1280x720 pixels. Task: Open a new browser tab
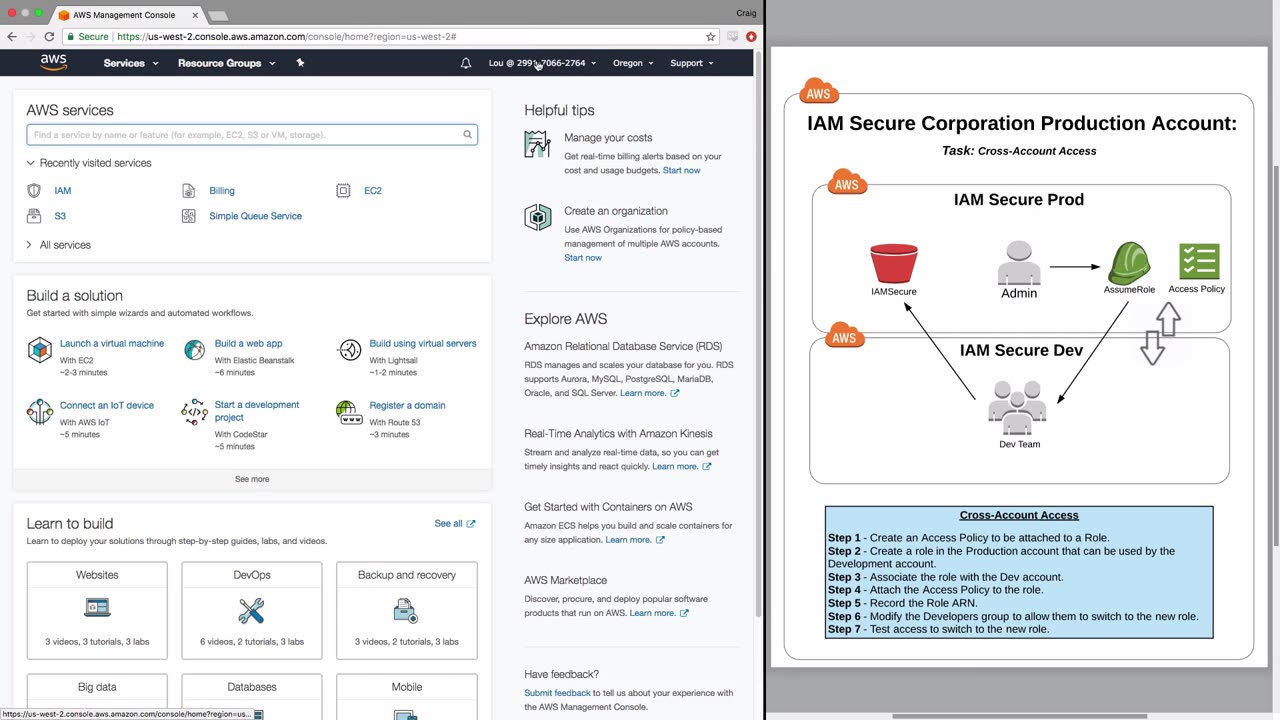[218, 15]
